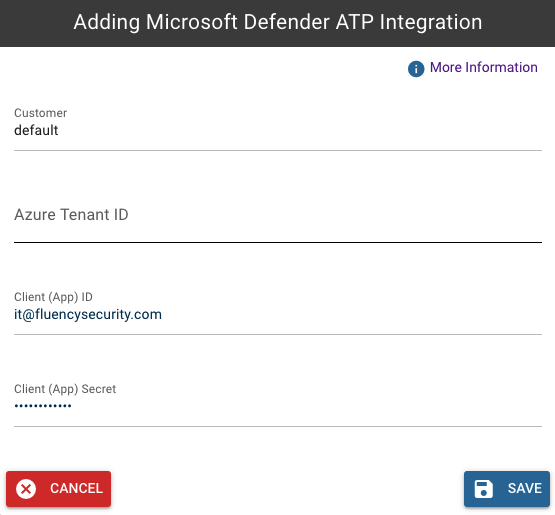
Task: Focus the Azure Tenant ID input field
Action: click(278, 219)
